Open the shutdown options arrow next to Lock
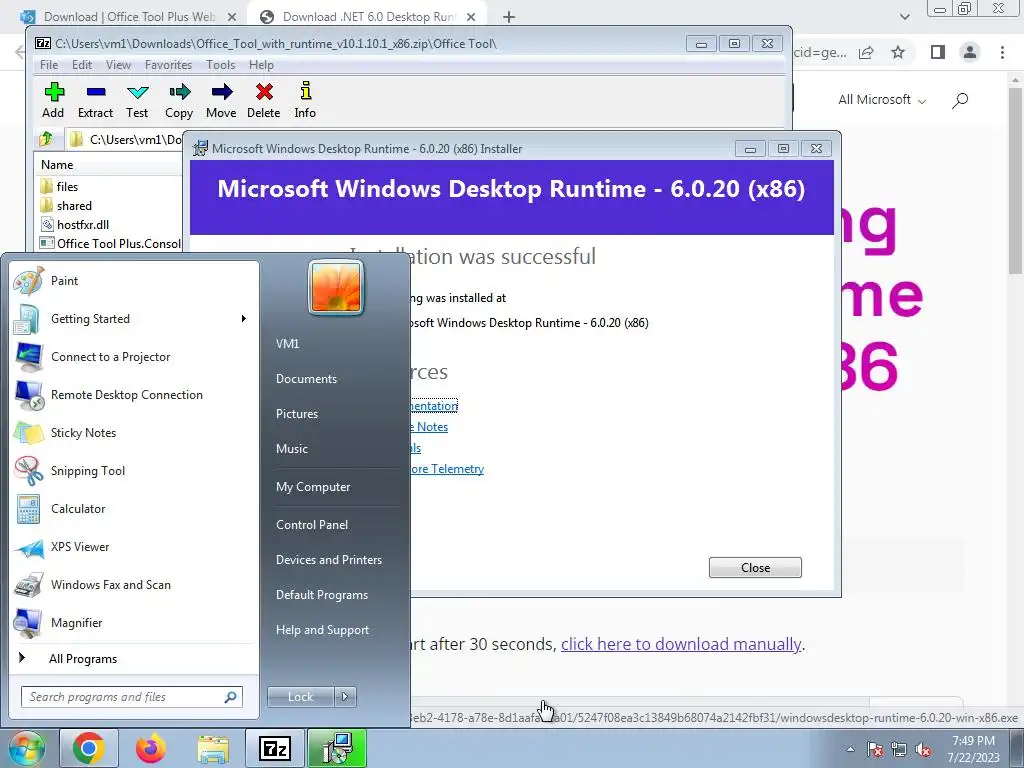The width and height of the screenshot is (1024, 768). 345,697
